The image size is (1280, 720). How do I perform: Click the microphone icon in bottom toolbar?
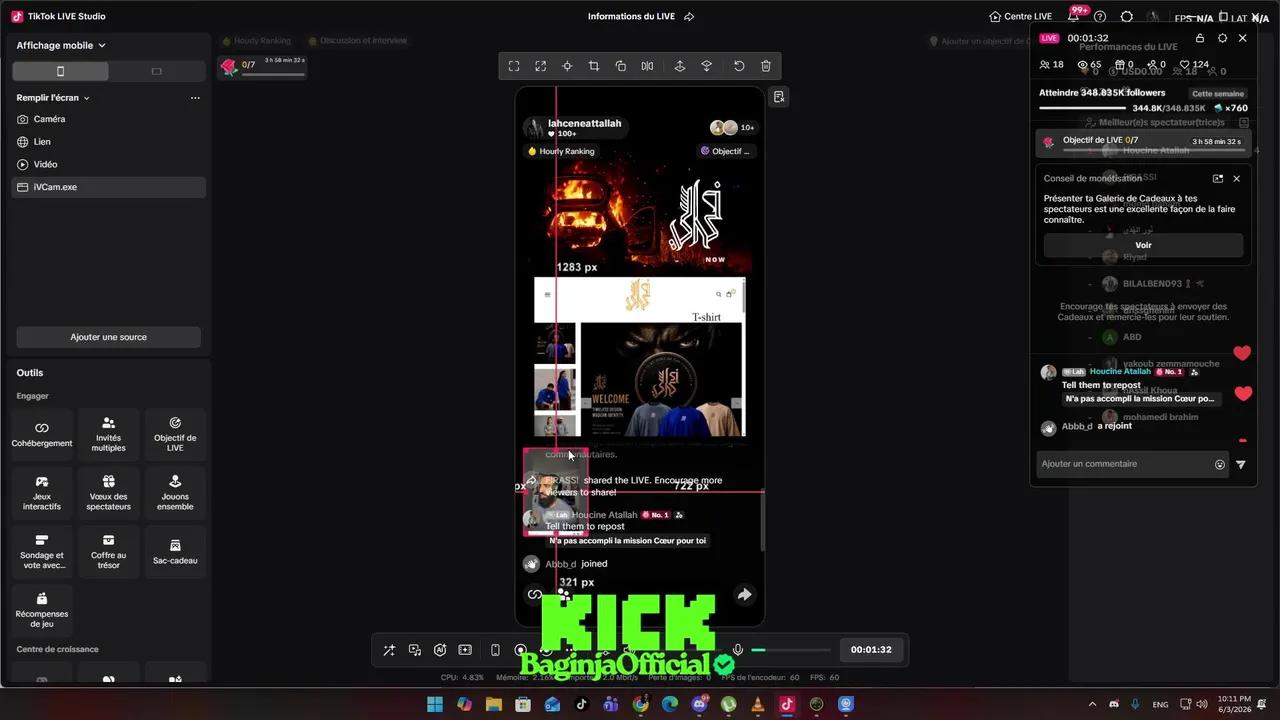coord(738,650)
